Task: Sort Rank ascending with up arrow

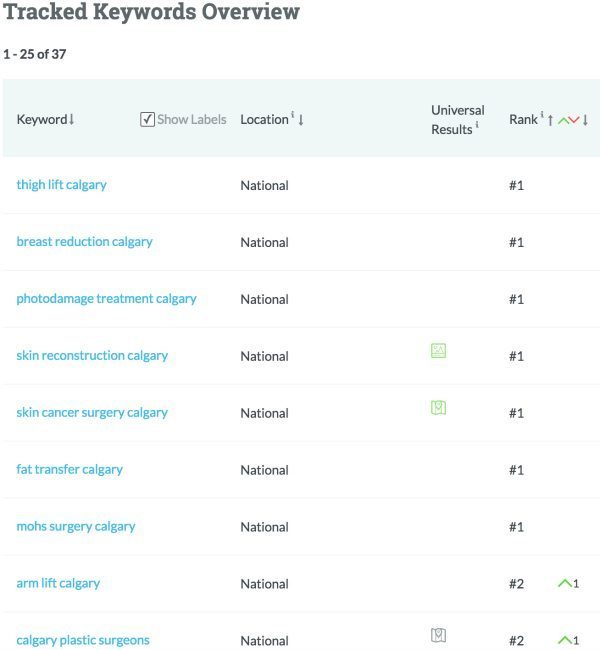Action: [551, 120]
